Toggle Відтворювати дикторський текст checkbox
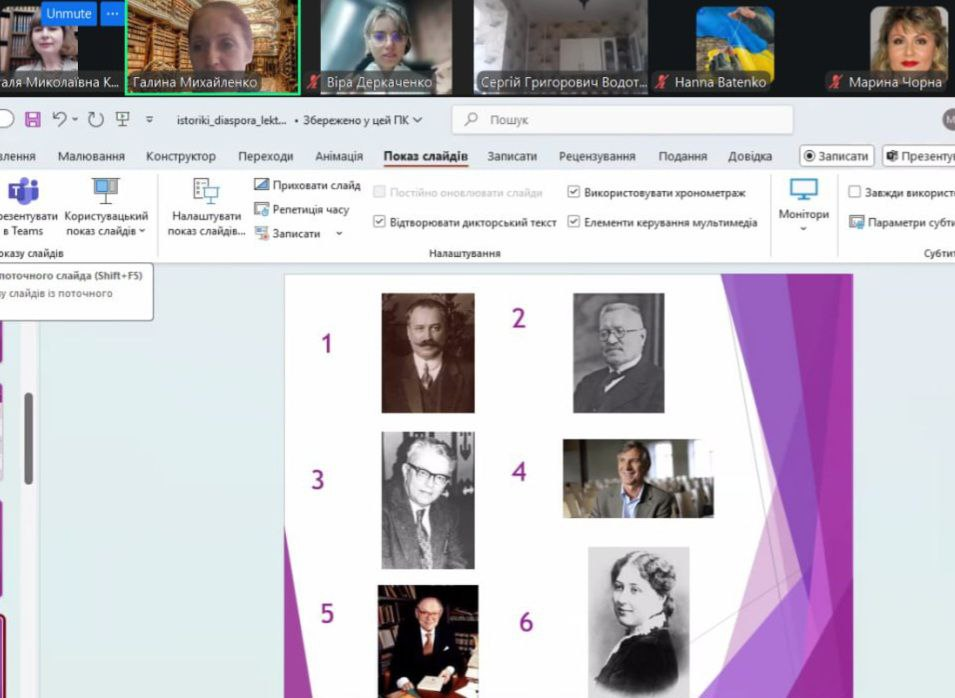Viewport: 955px width, 698px height. pyautogui.click(x=379, y=222)
